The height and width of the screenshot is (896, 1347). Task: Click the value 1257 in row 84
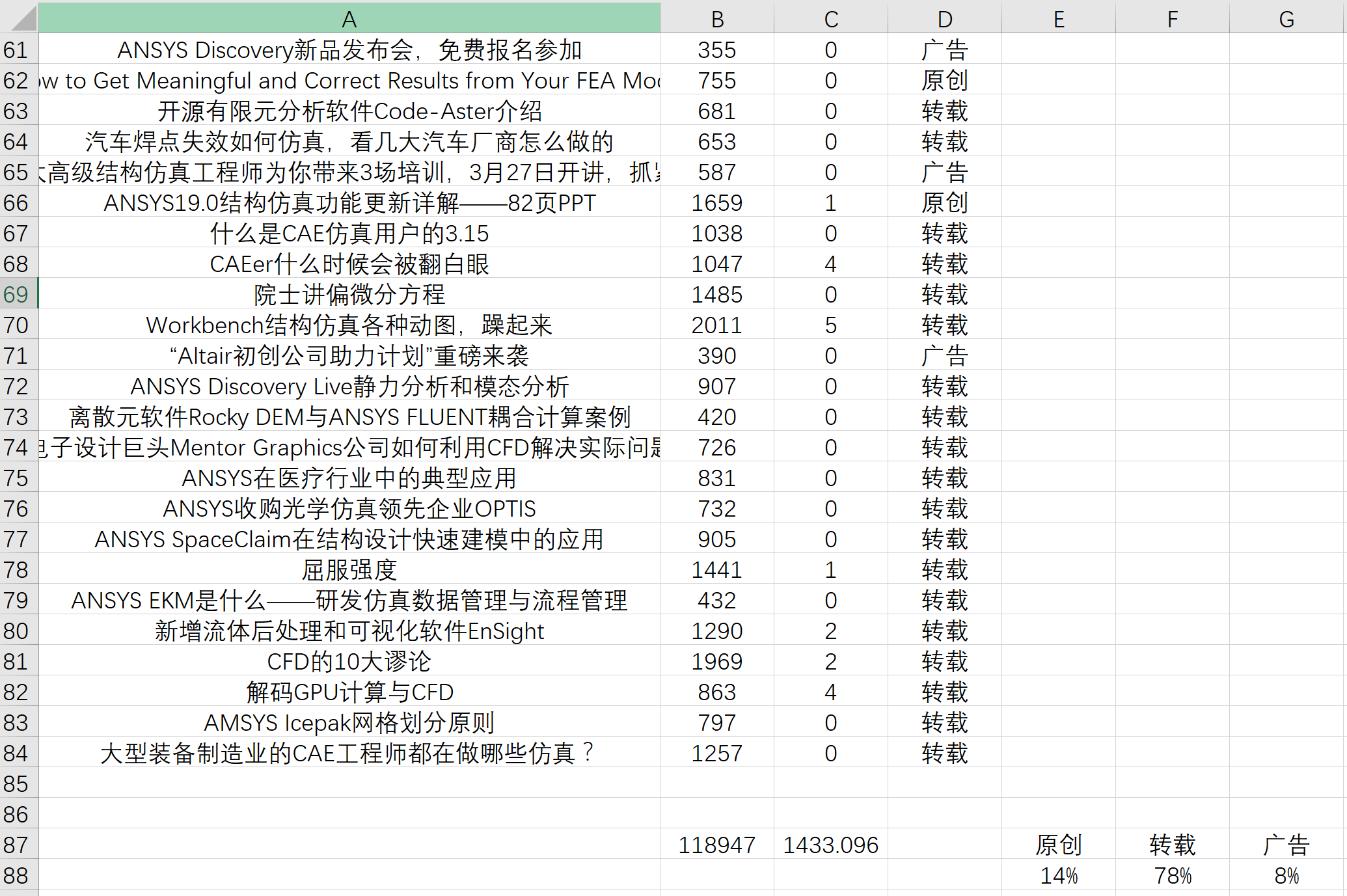[717, 753]
